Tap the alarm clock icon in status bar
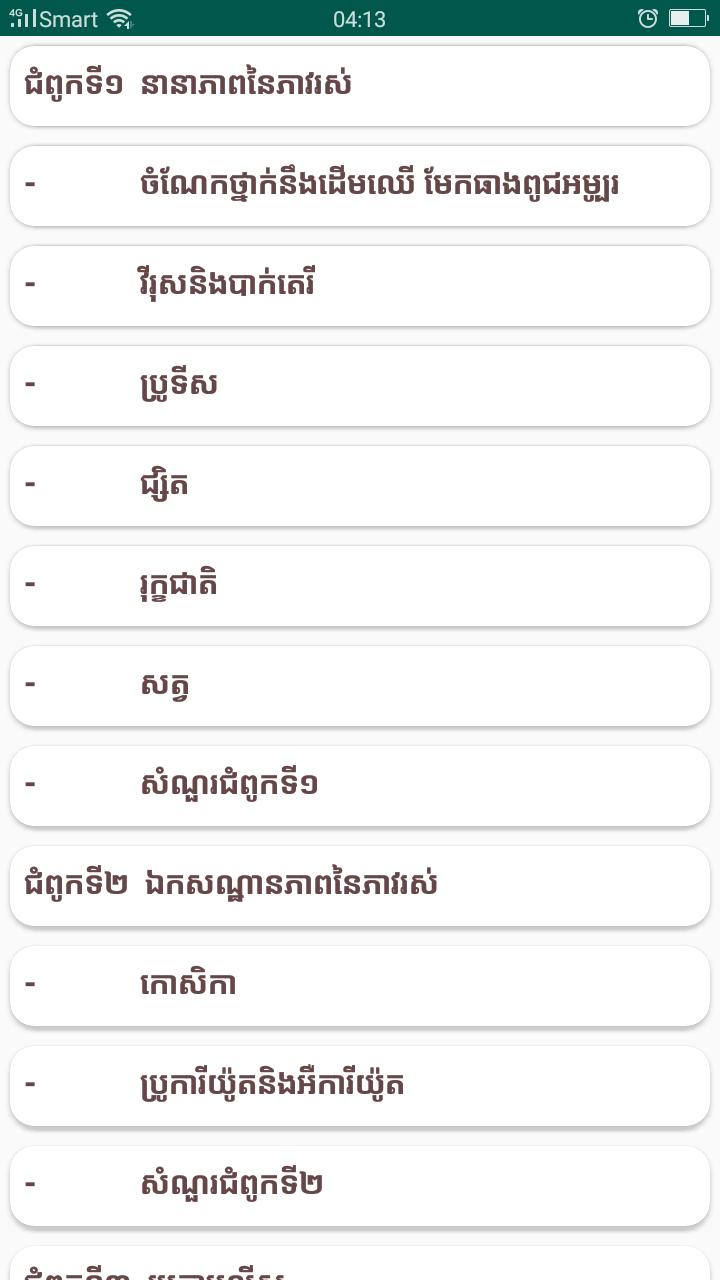The width and height of the screenshot is (720, 1280). [x=648, y=18]
